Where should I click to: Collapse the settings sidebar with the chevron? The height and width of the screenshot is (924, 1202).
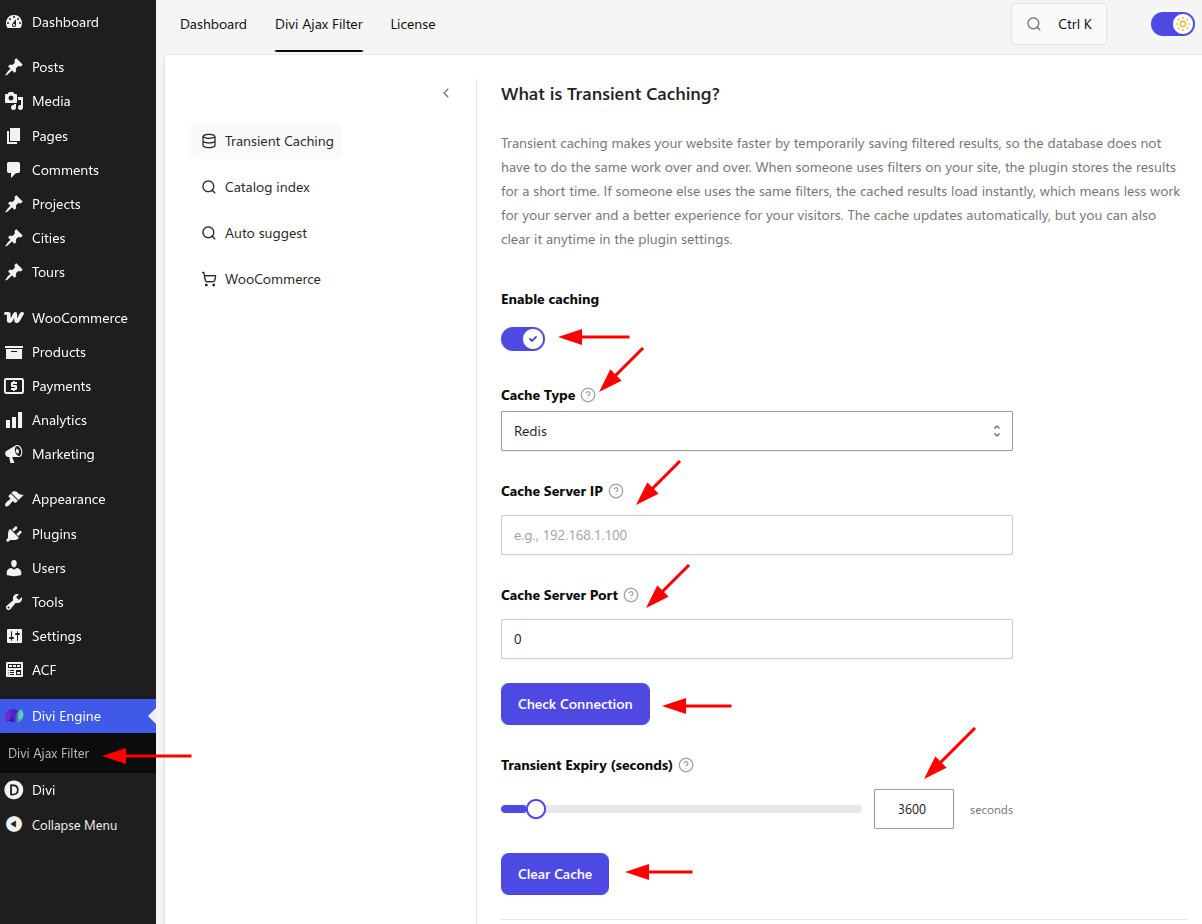point(446,93)
